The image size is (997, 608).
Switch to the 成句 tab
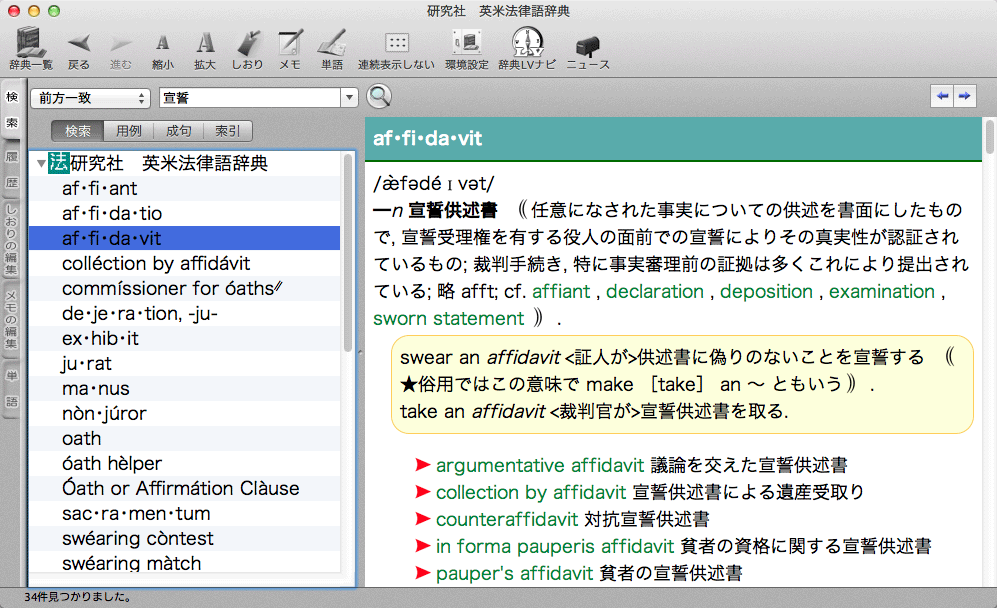(178, 131)
